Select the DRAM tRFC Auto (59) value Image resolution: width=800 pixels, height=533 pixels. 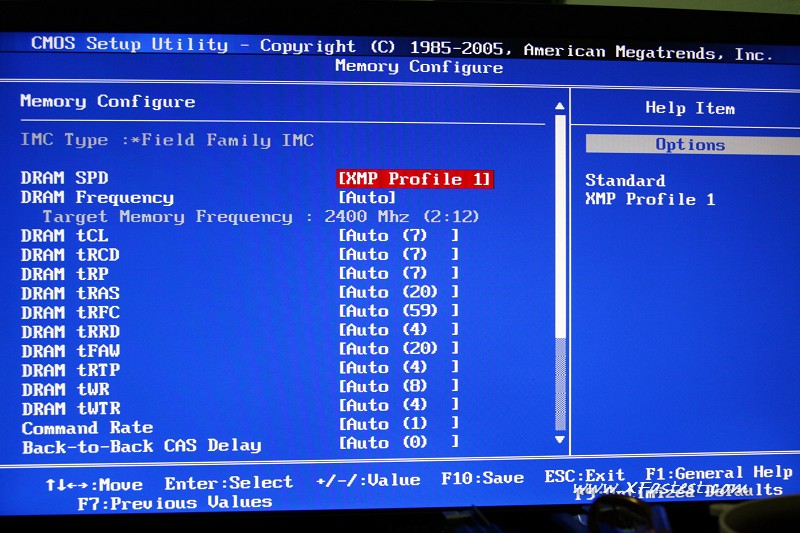point(398,311)
